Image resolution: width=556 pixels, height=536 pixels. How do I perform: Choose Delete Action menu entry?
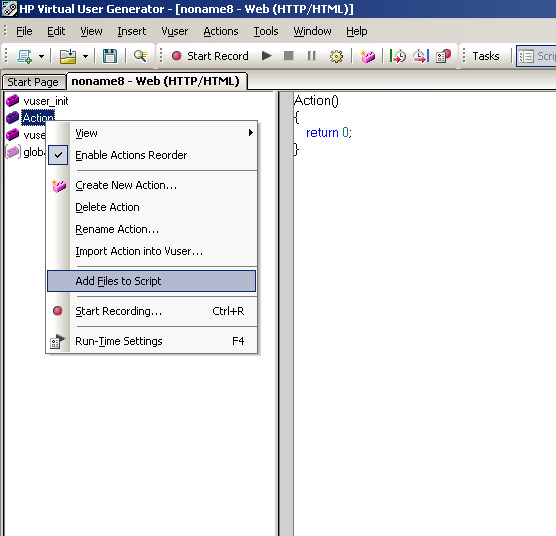[152, 207]
